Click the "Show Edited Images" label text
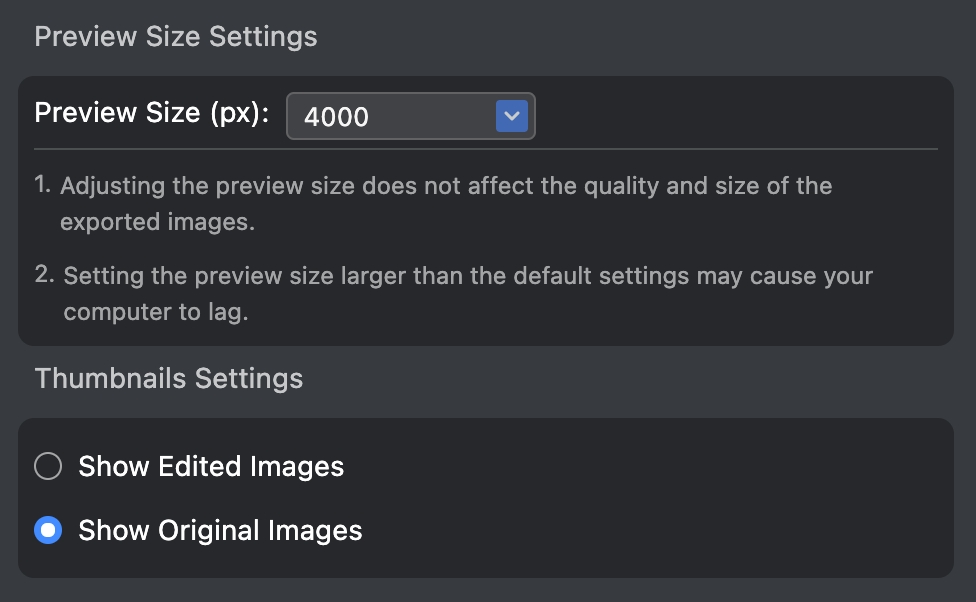The height and width of the screenshot is (602, 976). tap(211, 466)
